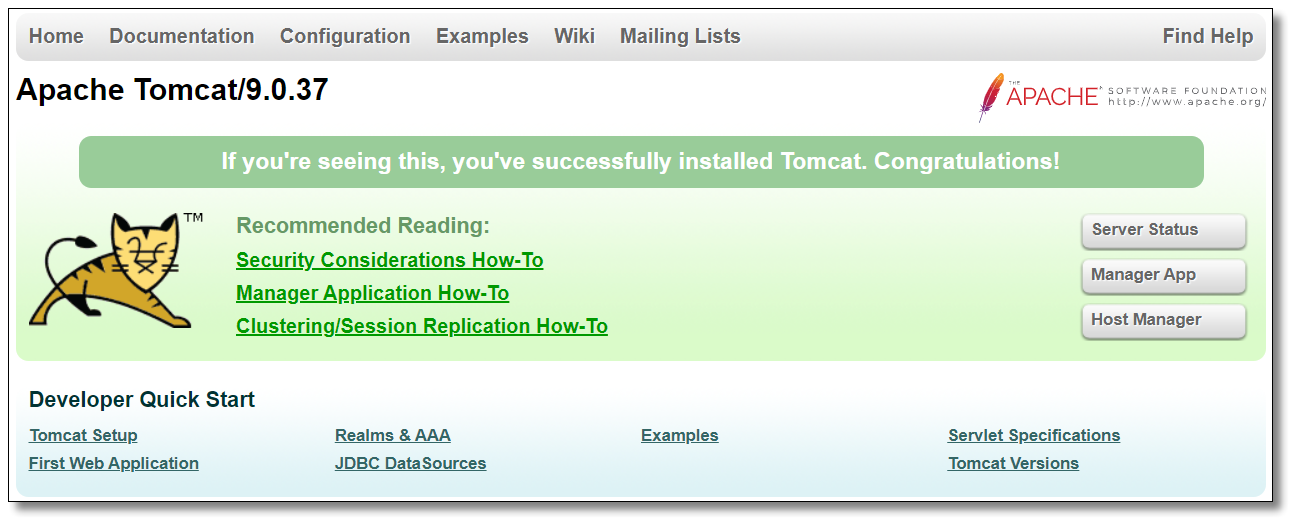Click the Host Manager button

(1163, 320)
